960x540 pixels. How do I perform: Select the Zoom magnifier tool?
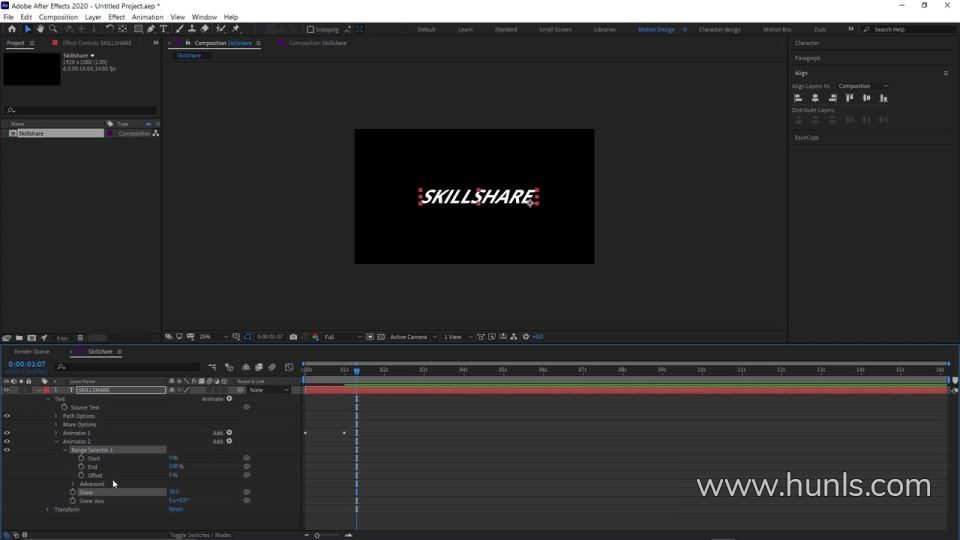pos(53,29)
